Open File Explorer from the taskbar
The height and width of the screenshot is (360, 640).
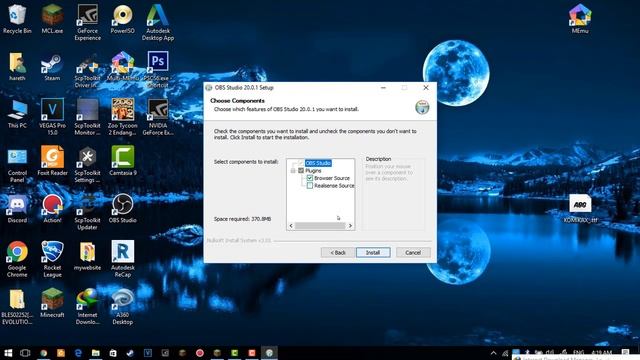(x=96, y=353)
